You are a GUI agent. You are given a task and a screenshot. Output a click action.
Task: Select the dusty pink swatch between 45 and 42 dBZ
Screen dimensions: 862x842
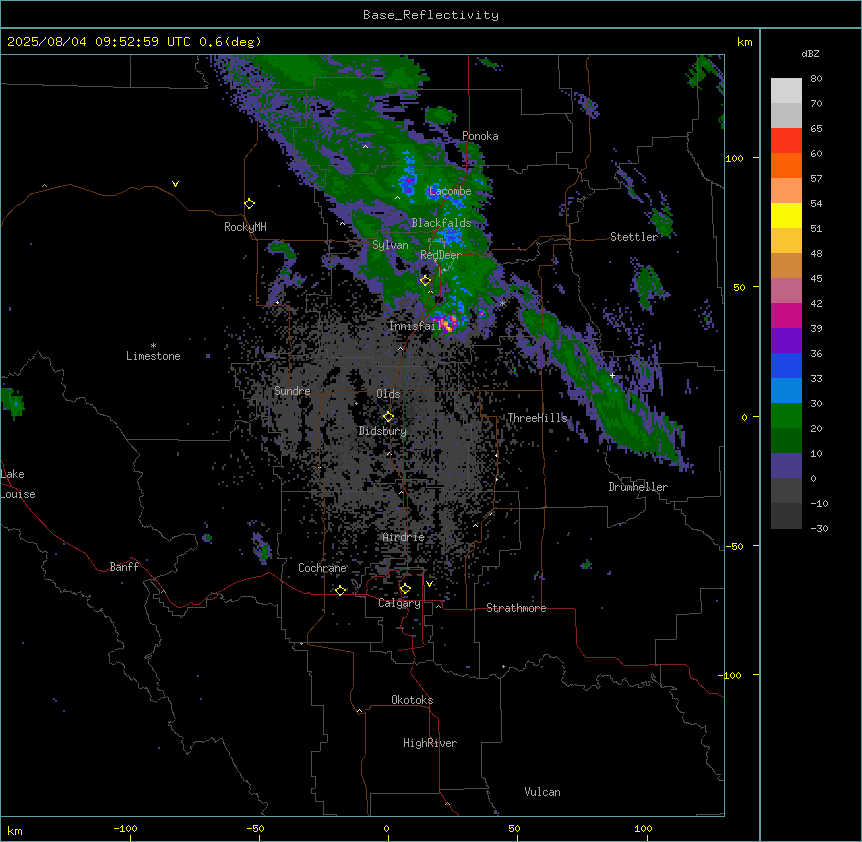pos(786,291)
